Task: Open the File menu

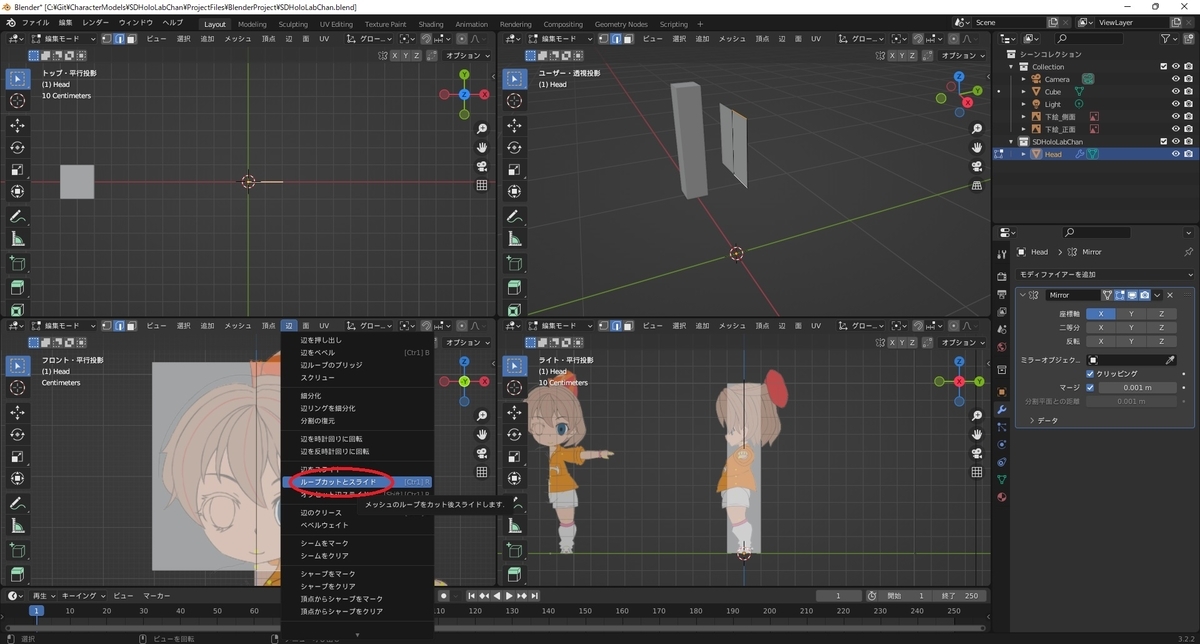Action: pyautogui.click(x=34, y=22)
